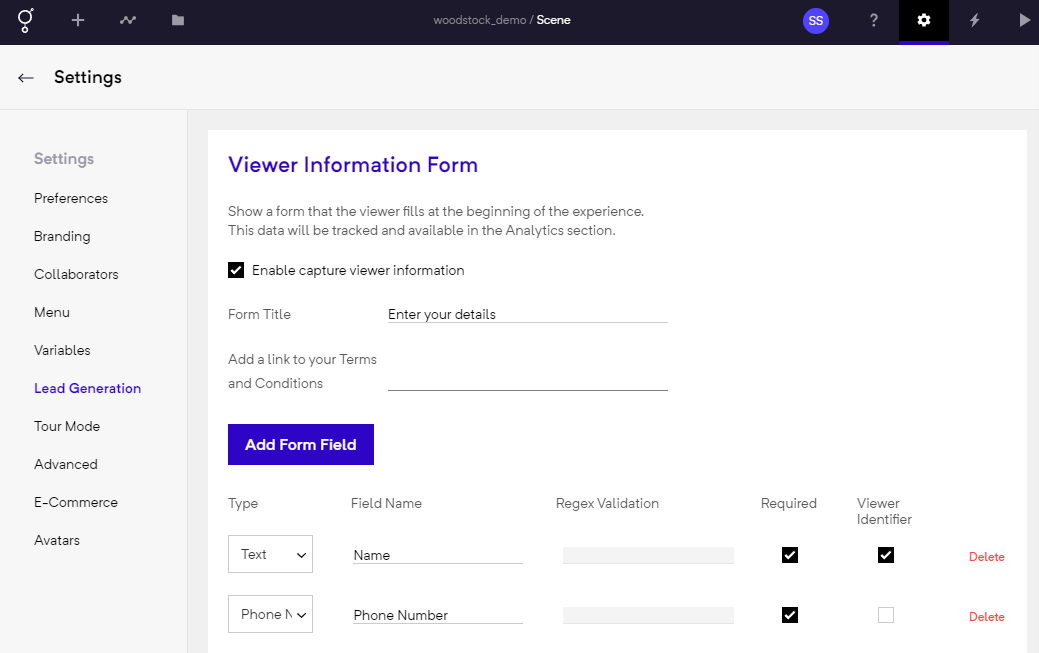Viewport: 1039px width, 653px height.
Task: Select E-Commerce in settings sidebar
Action: (76, 502)
